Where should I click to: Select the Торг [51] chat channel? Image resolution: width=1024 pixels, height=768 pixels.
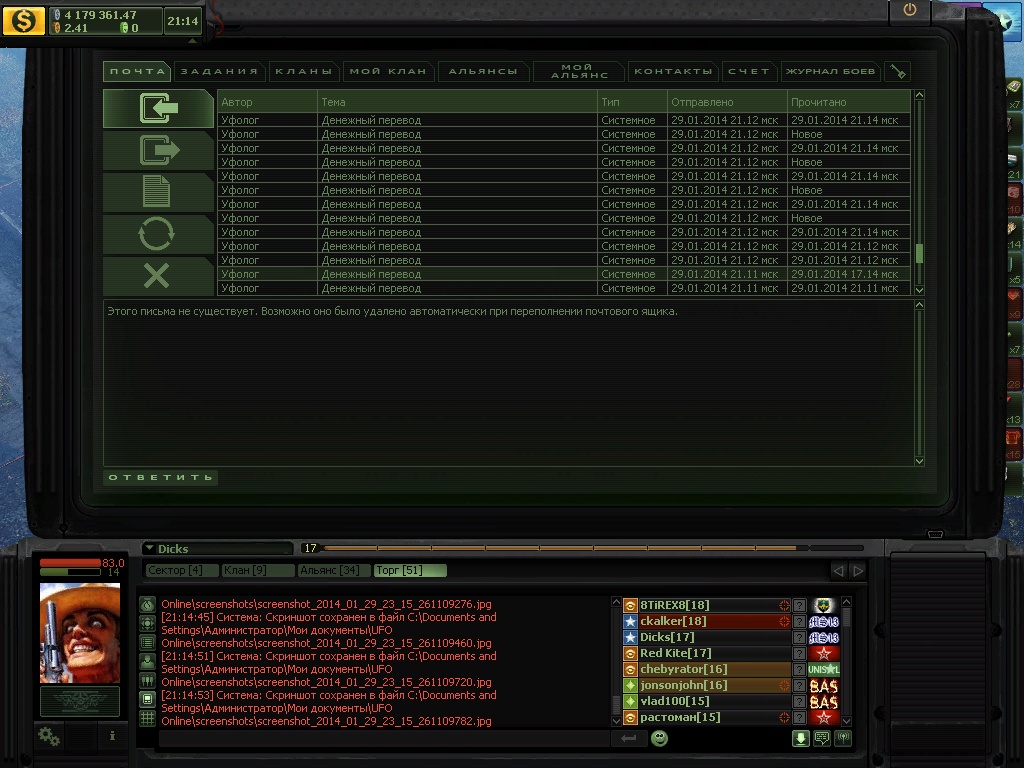pyautogui.click(x=410, y=570)
